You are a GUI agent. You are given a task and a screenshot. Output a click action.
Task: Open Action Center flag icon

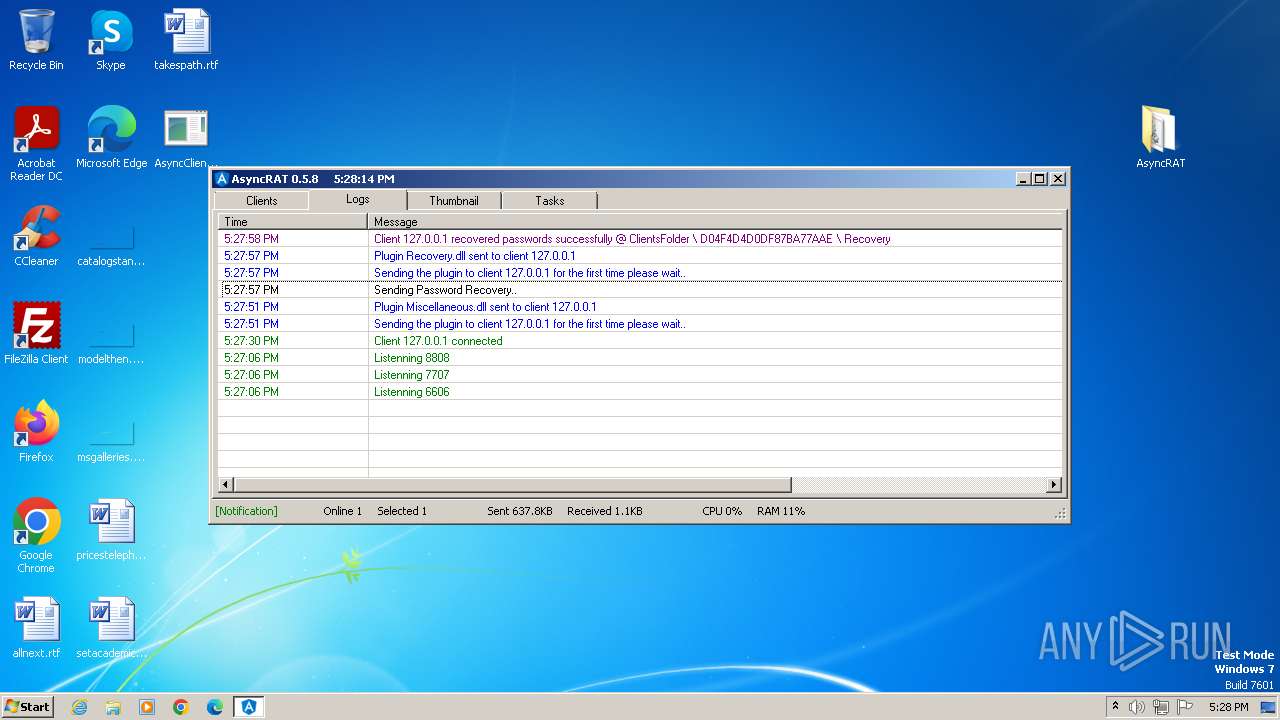[x=1185, y=707]
